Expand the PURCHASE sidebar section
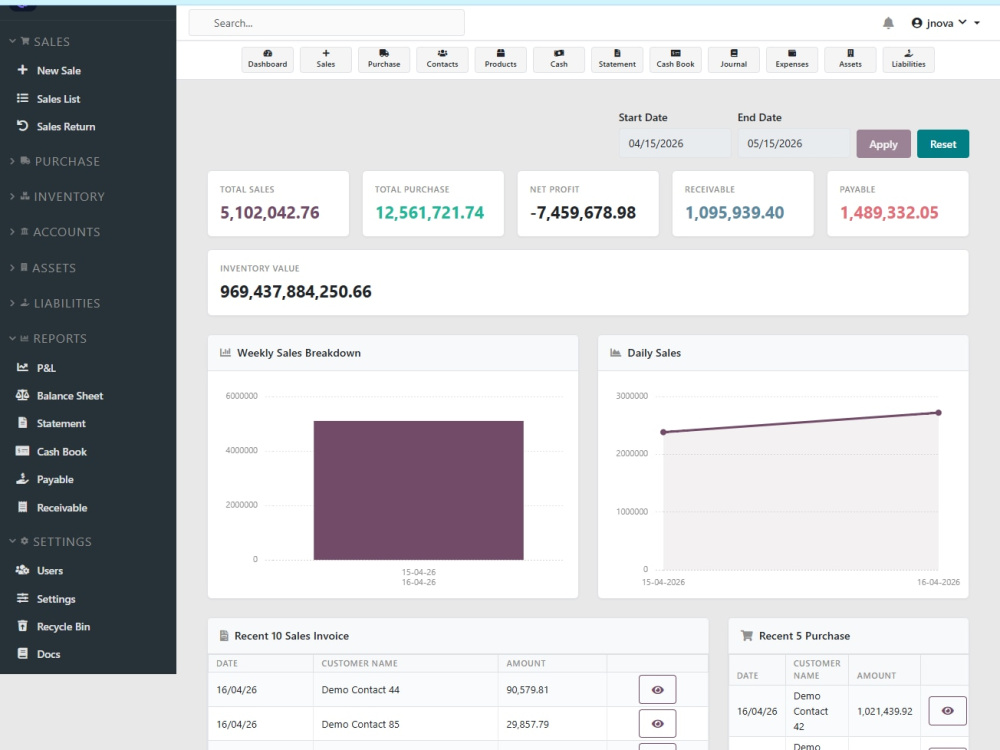This screenshot has width=1000, height=750. (x=54, y=161)
